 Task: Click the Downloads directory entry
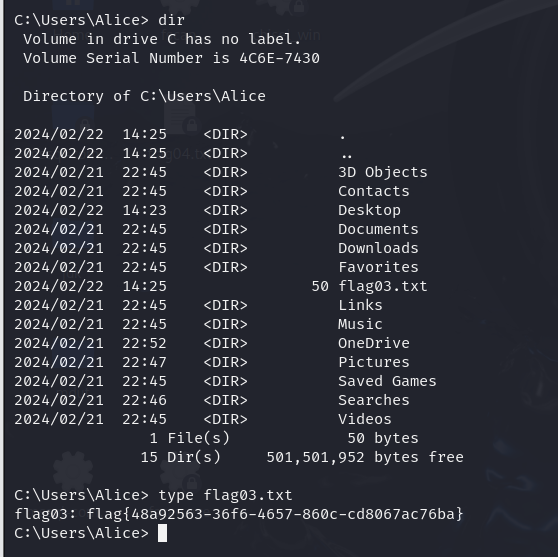pos(378,248)
